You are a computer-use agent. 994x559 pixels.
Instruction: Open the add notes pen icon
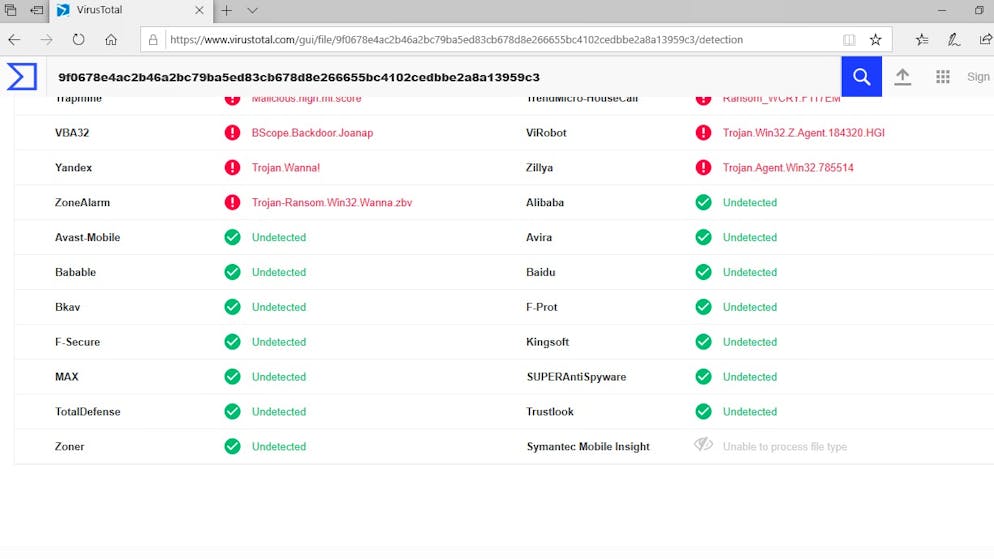tap(953, 39)
